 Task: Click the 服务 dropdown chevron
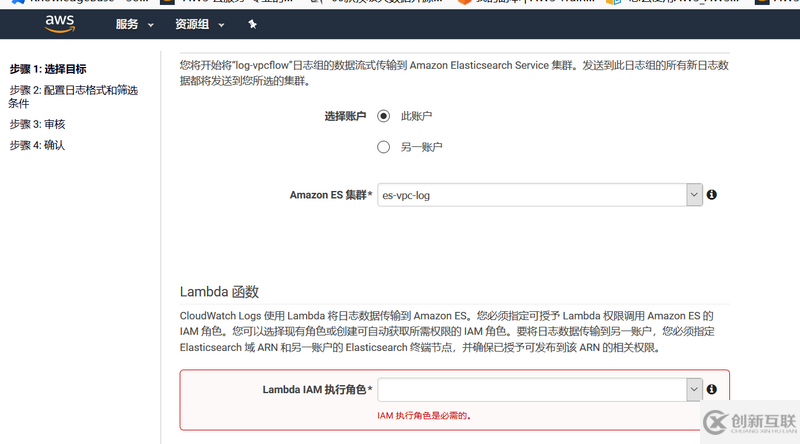tap(151, 24)
